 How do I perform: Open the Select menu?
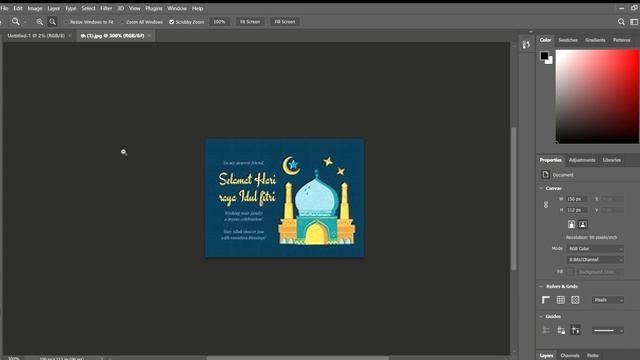click(88, 8)
